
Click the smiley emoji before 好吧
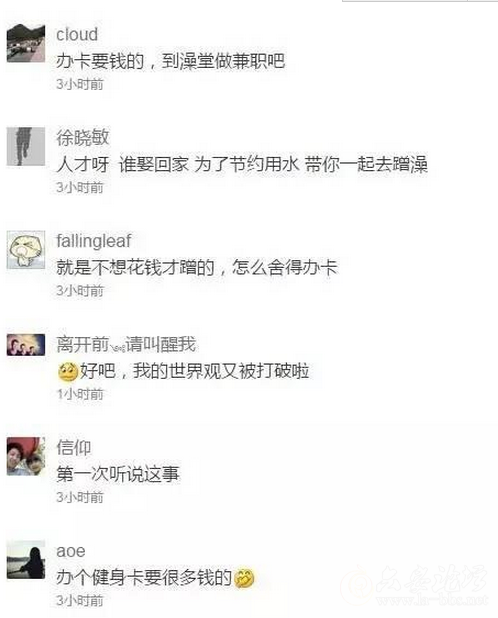(x=68, y=371)
